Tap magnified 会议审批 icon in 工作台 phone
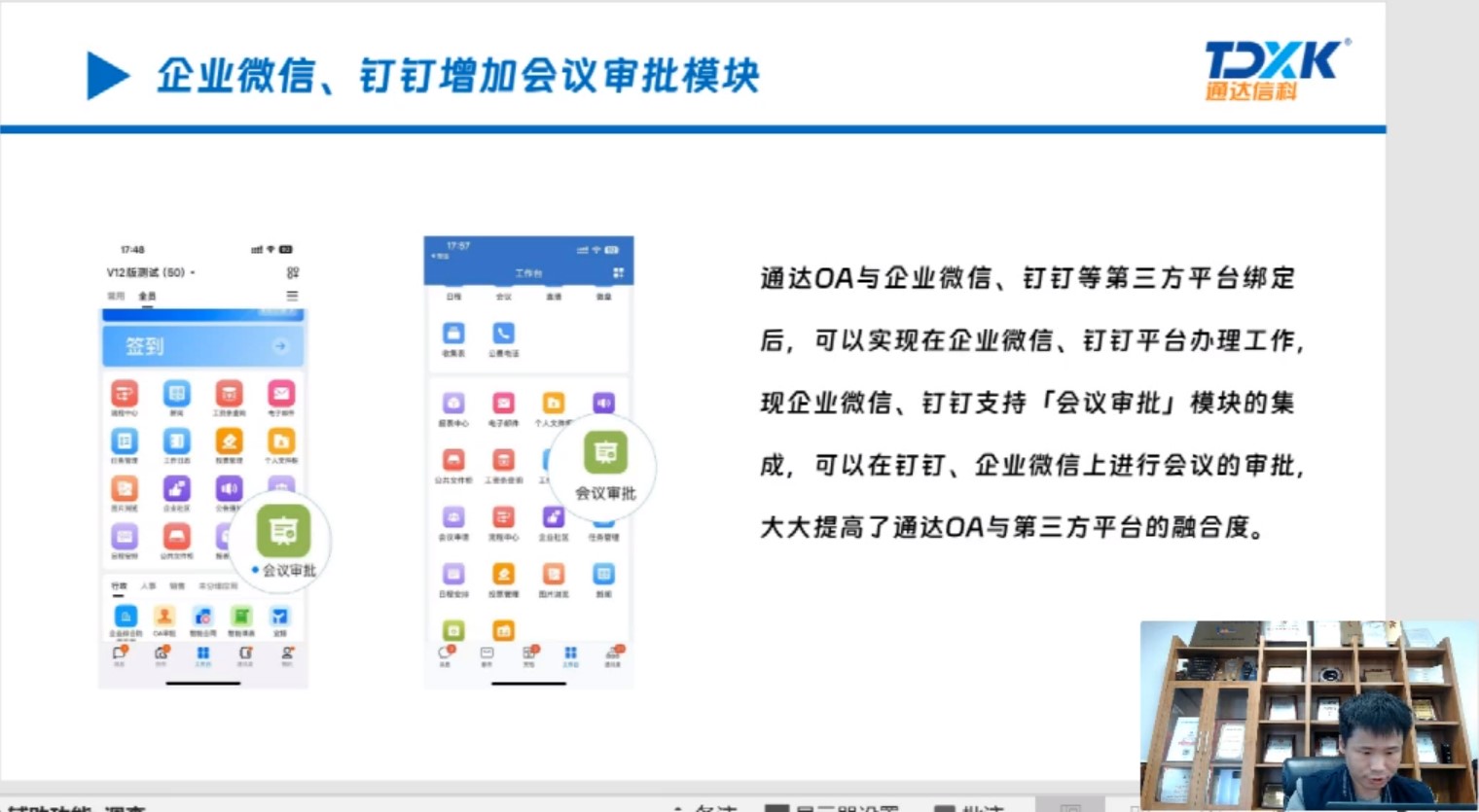This screenshot has height=812, width=1479. 605,452
